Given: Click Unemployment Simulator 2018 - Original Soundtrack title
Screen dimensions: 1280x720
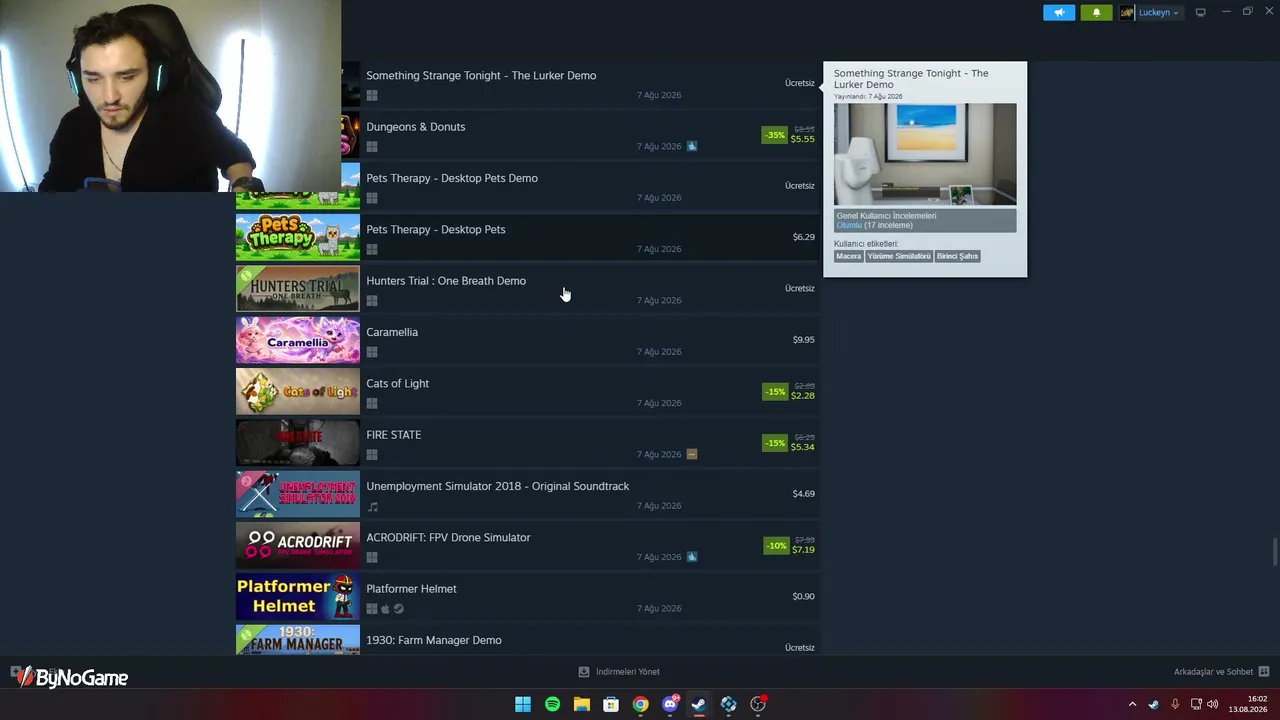Looking at the screenshot, I should click(497, 486).
